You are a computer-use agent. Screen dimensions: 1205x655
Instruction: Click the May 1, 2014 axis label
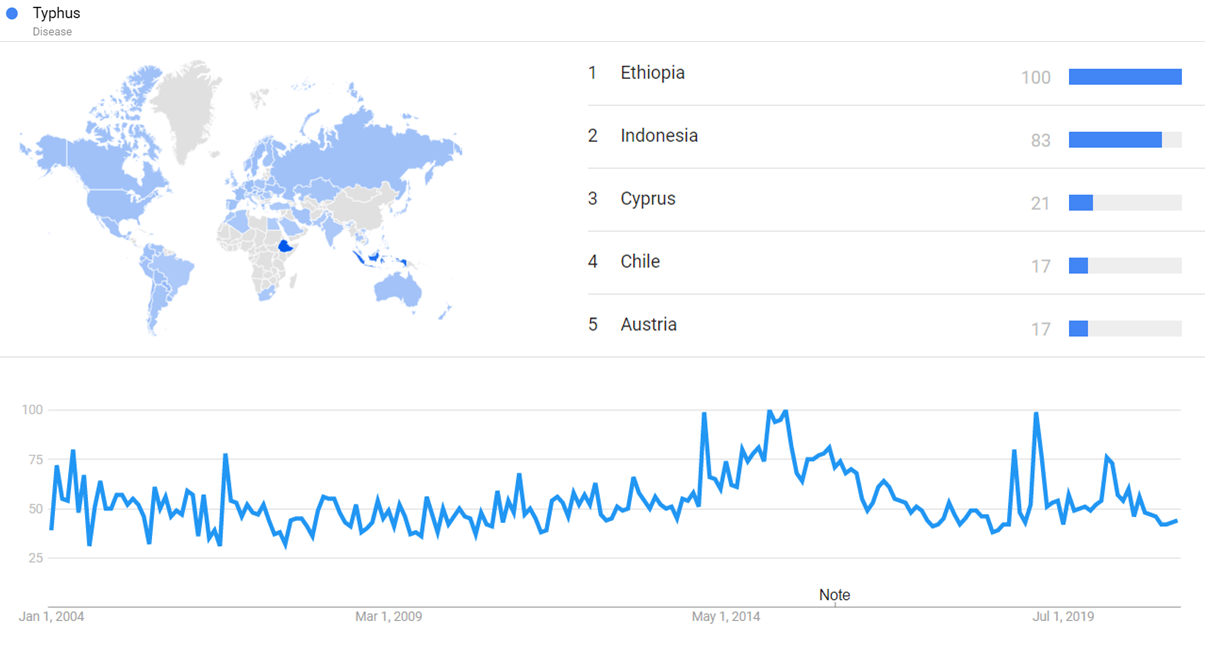click(726, 617)
